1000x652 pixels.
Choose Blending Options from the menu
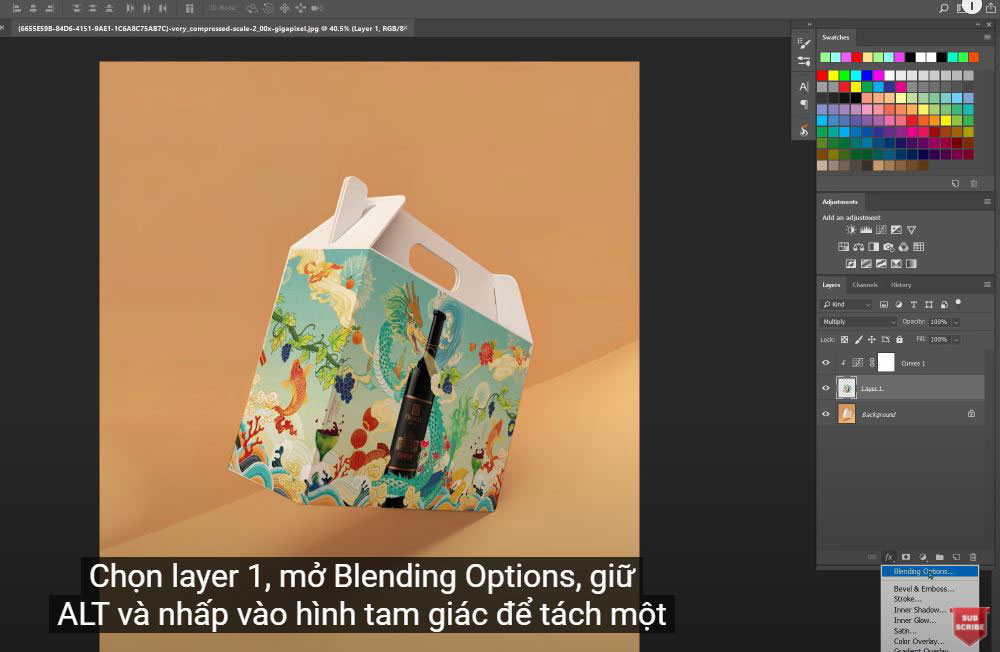pos(923,572)
